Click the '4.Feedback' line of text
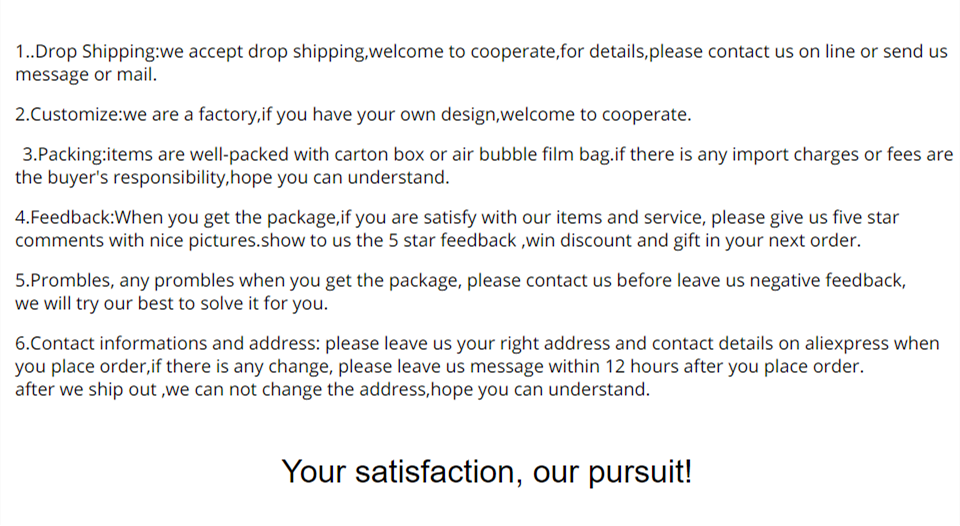960x526 pixels. (x=457, y=217)
